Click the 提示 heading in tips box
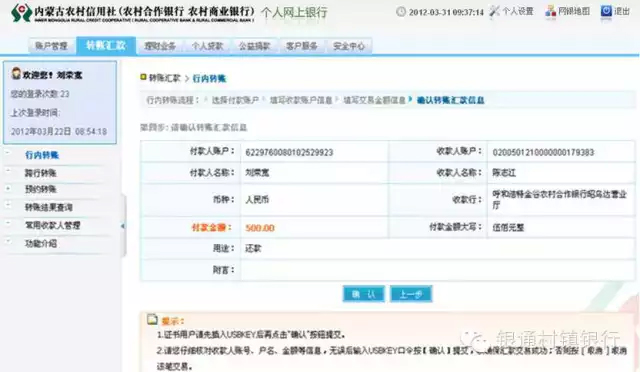 [172, 321]
